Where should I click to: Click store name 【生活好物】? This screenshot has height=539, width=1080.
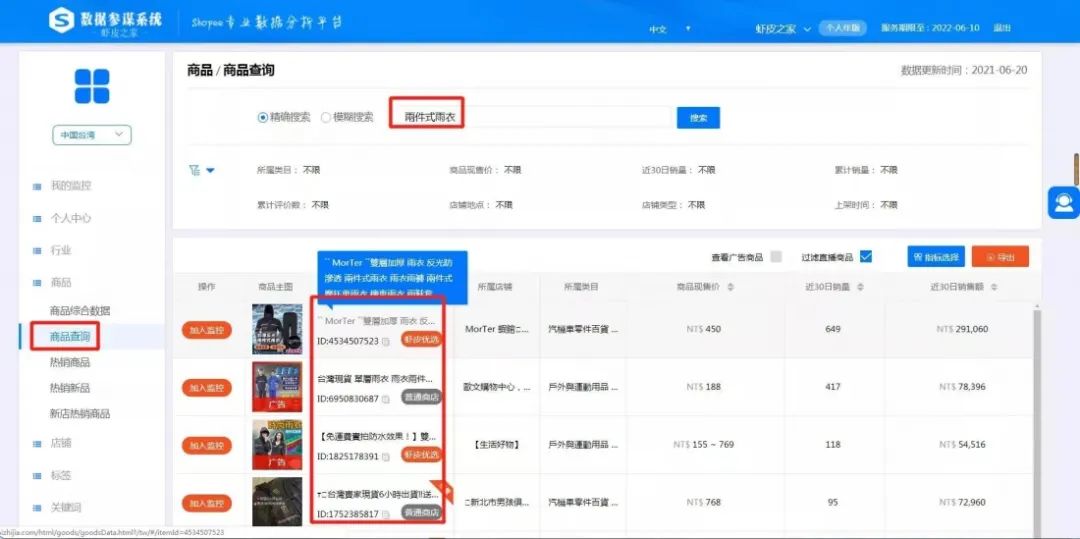click(x=497, y=445)
